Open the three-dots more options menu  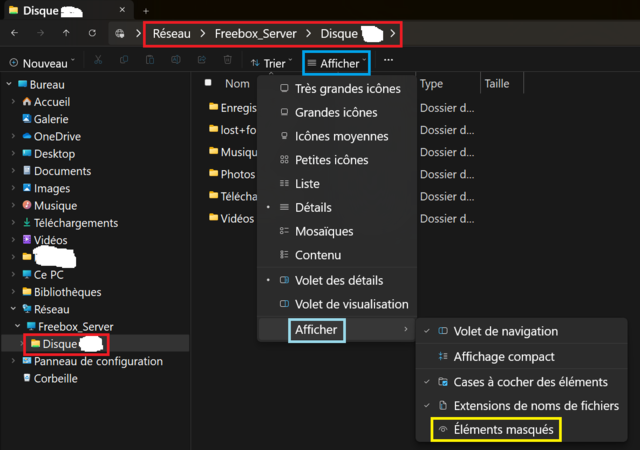point(389,60)
